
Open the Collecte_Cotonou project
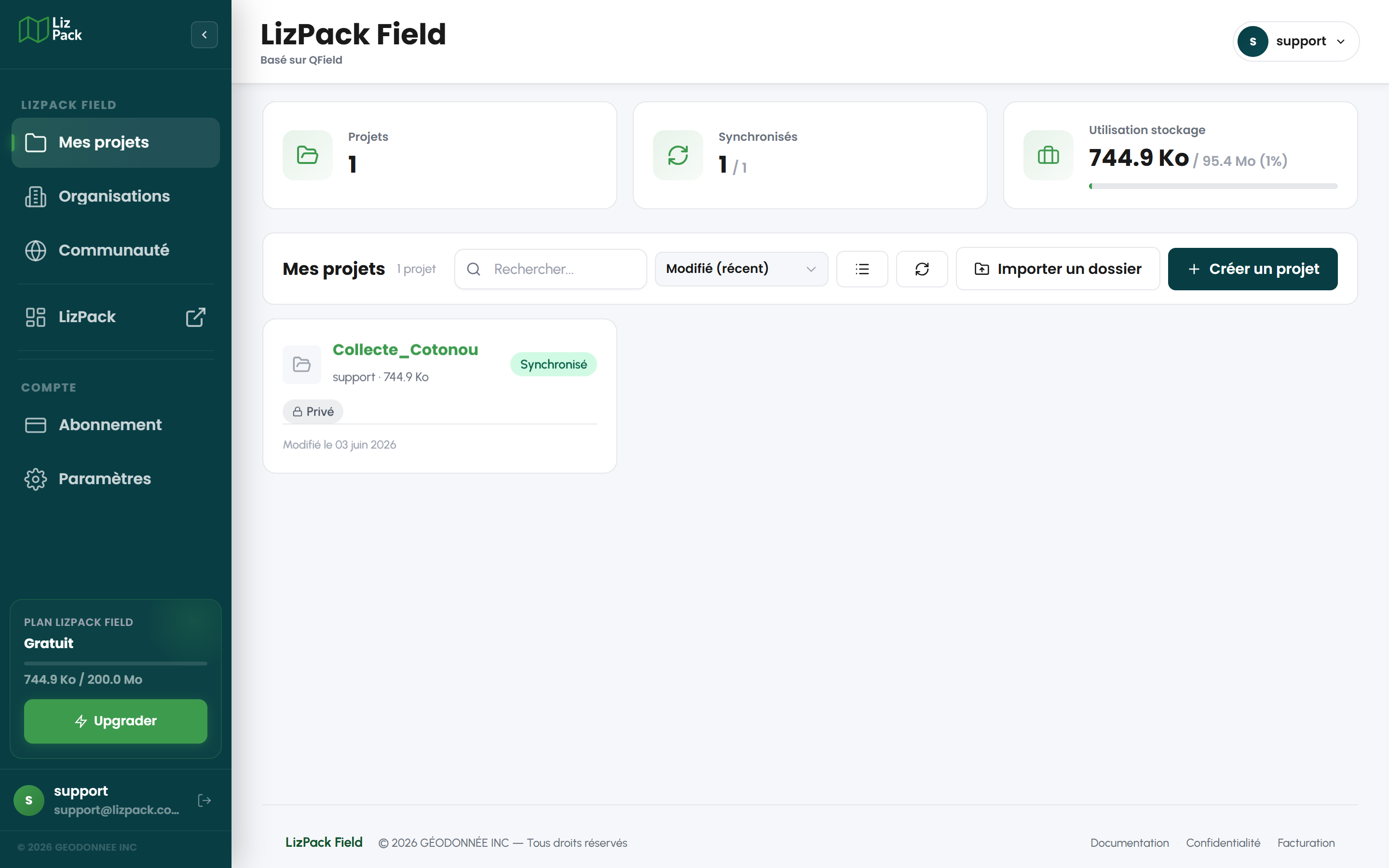coord(405,350)
